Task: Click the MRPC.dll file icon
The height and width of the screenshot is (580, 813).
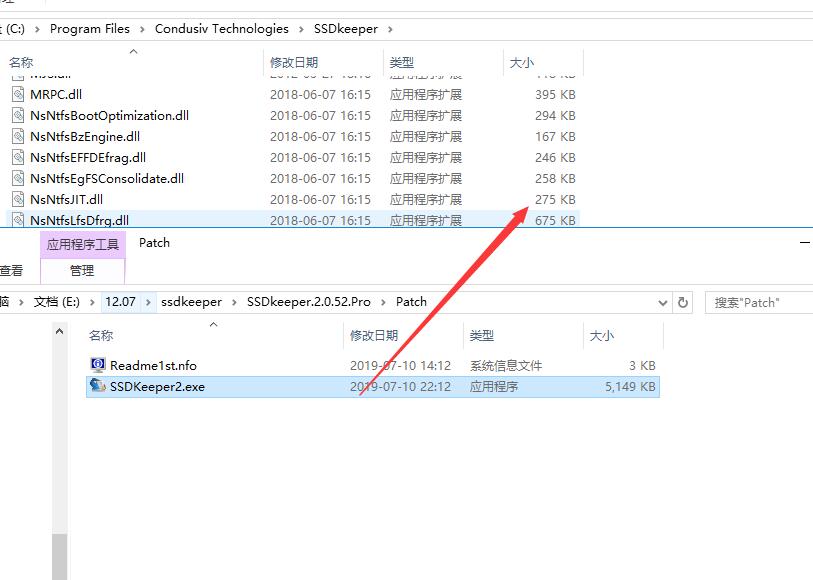Action: pos(18,94)
